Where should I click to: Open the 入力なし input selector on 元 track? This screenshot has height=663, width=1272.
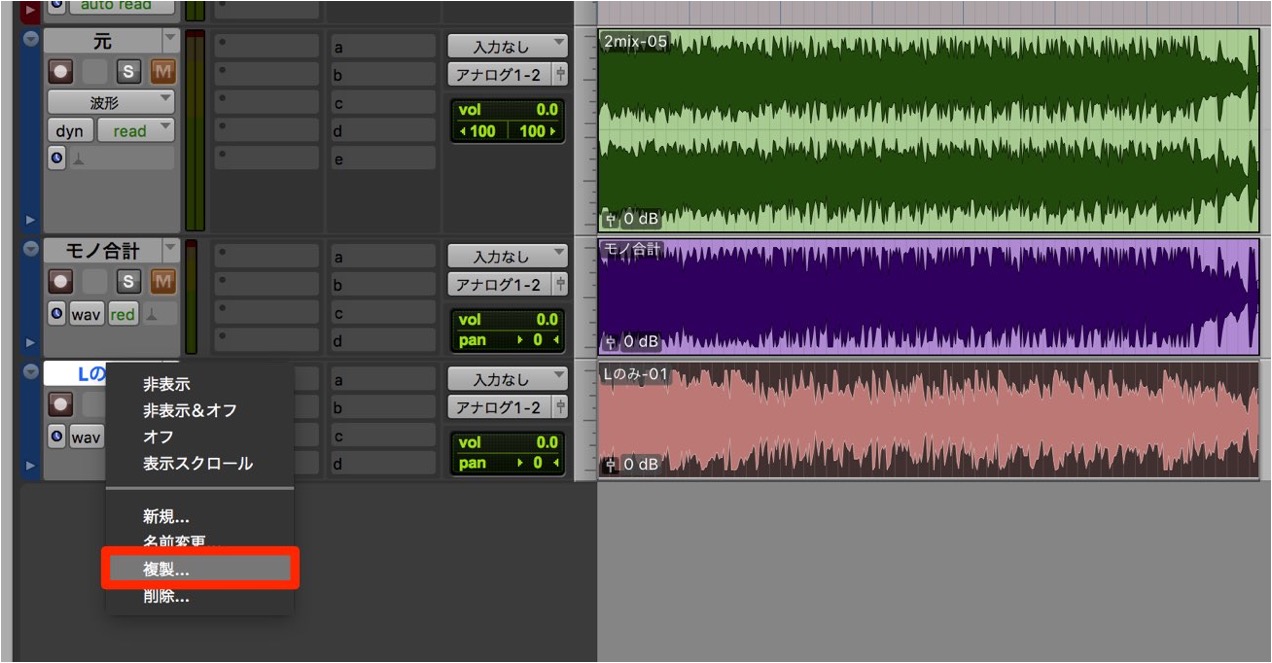[x=507, y=46]
